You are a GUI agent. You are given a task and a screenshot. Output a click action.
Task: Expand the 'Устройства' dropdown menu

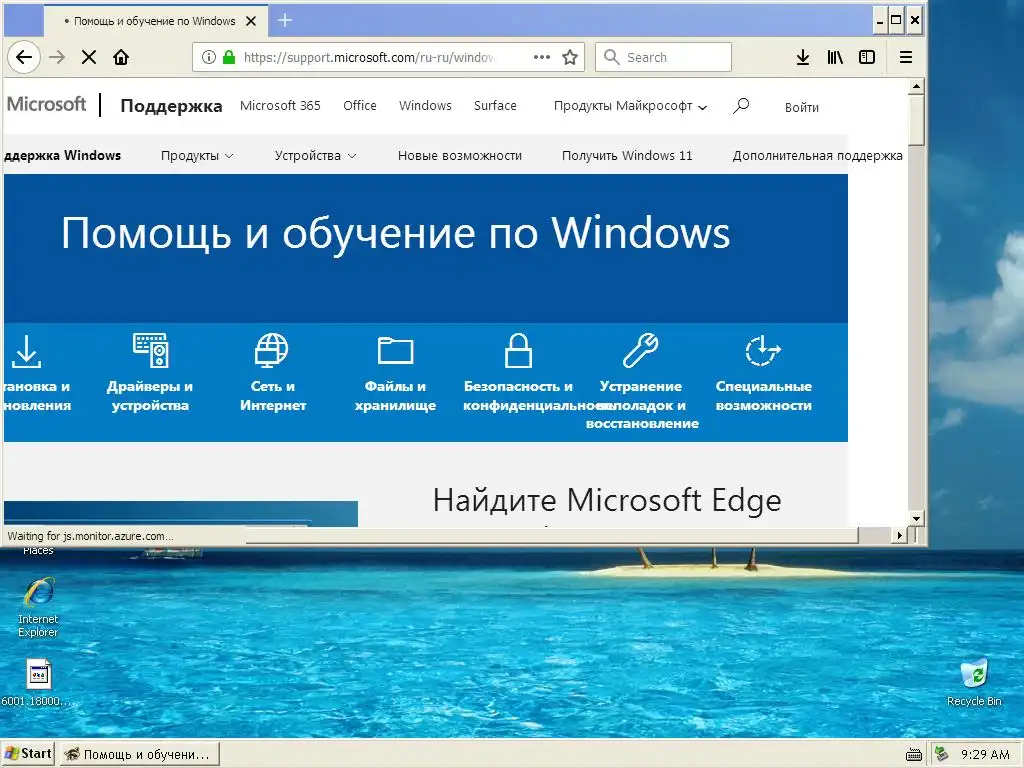(315, 155)
